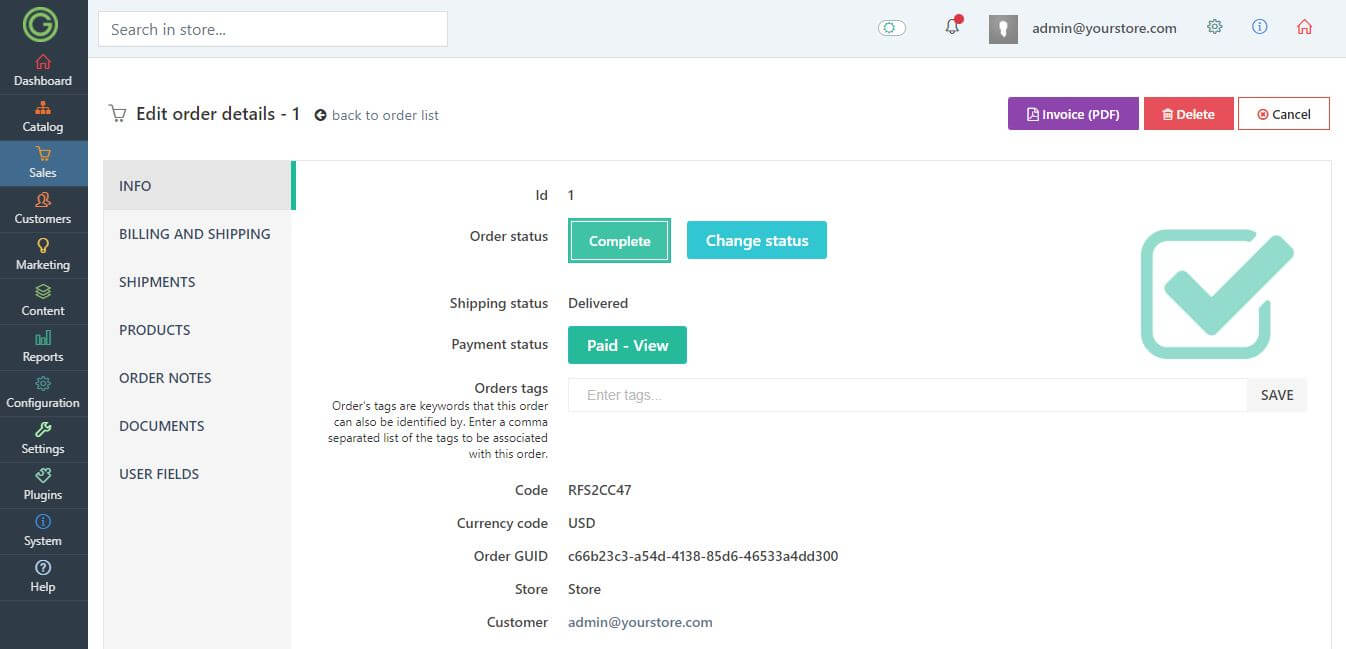Switch to the ORDER NOTES tab
This screenshot has width=1346, height=649.
pyautogui.click(x=198, y=378)
